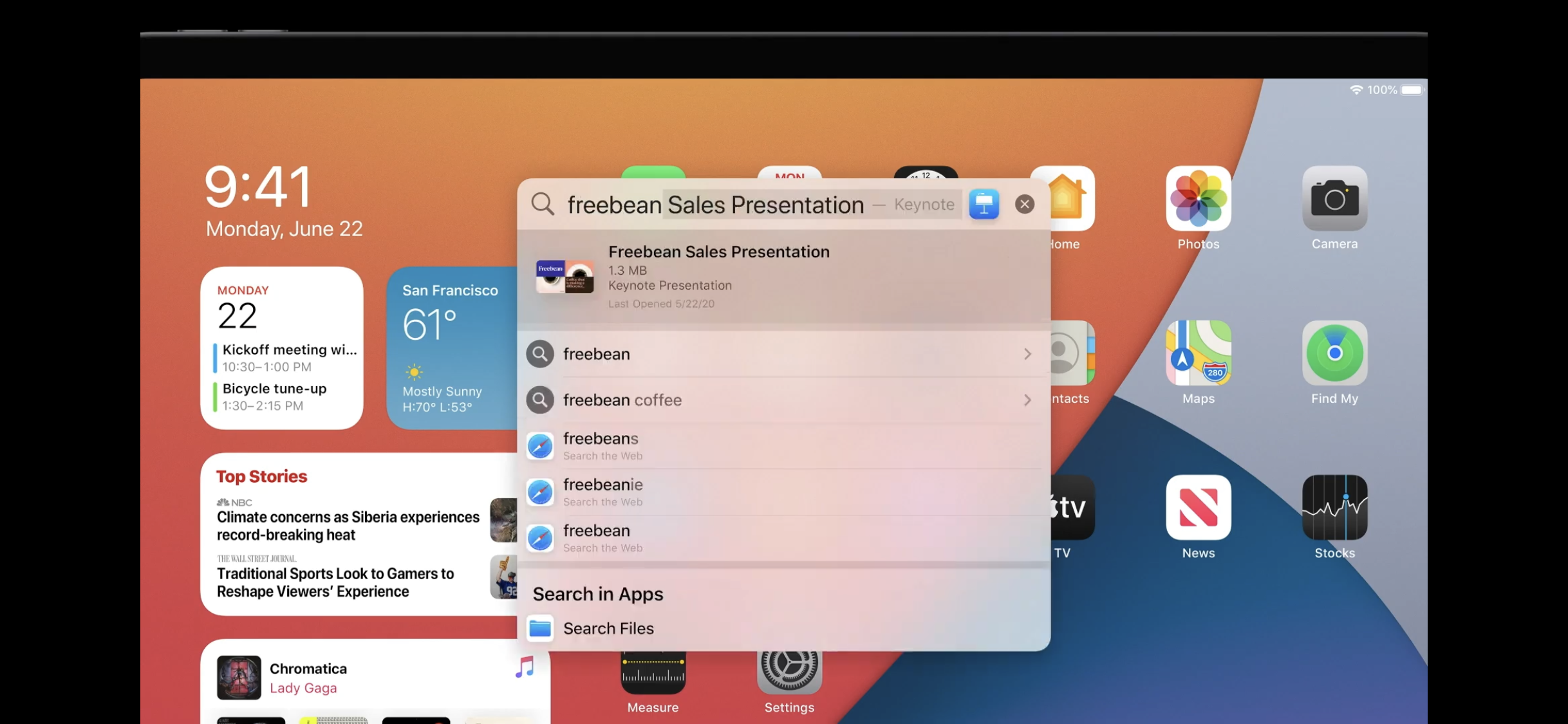The height and width of the screenshot is (724, 1568).
Task: Open the Maps app
Action: (1198, 353)
